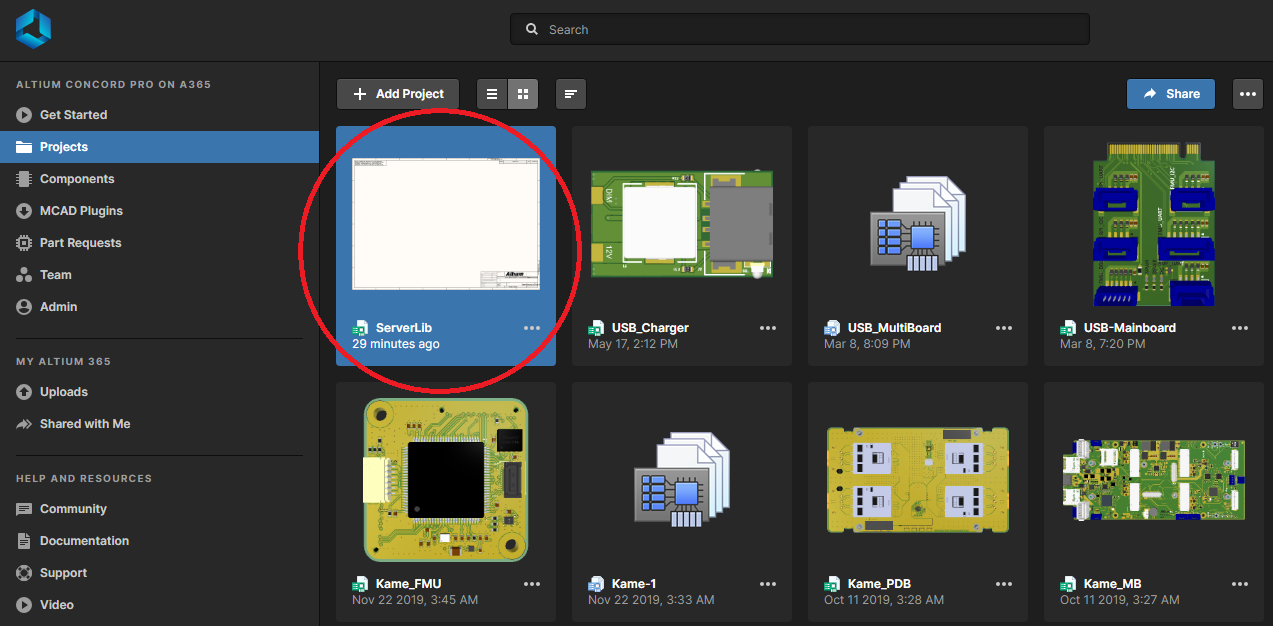
Task: Click the Community chat icon
Action: (24, 509)
